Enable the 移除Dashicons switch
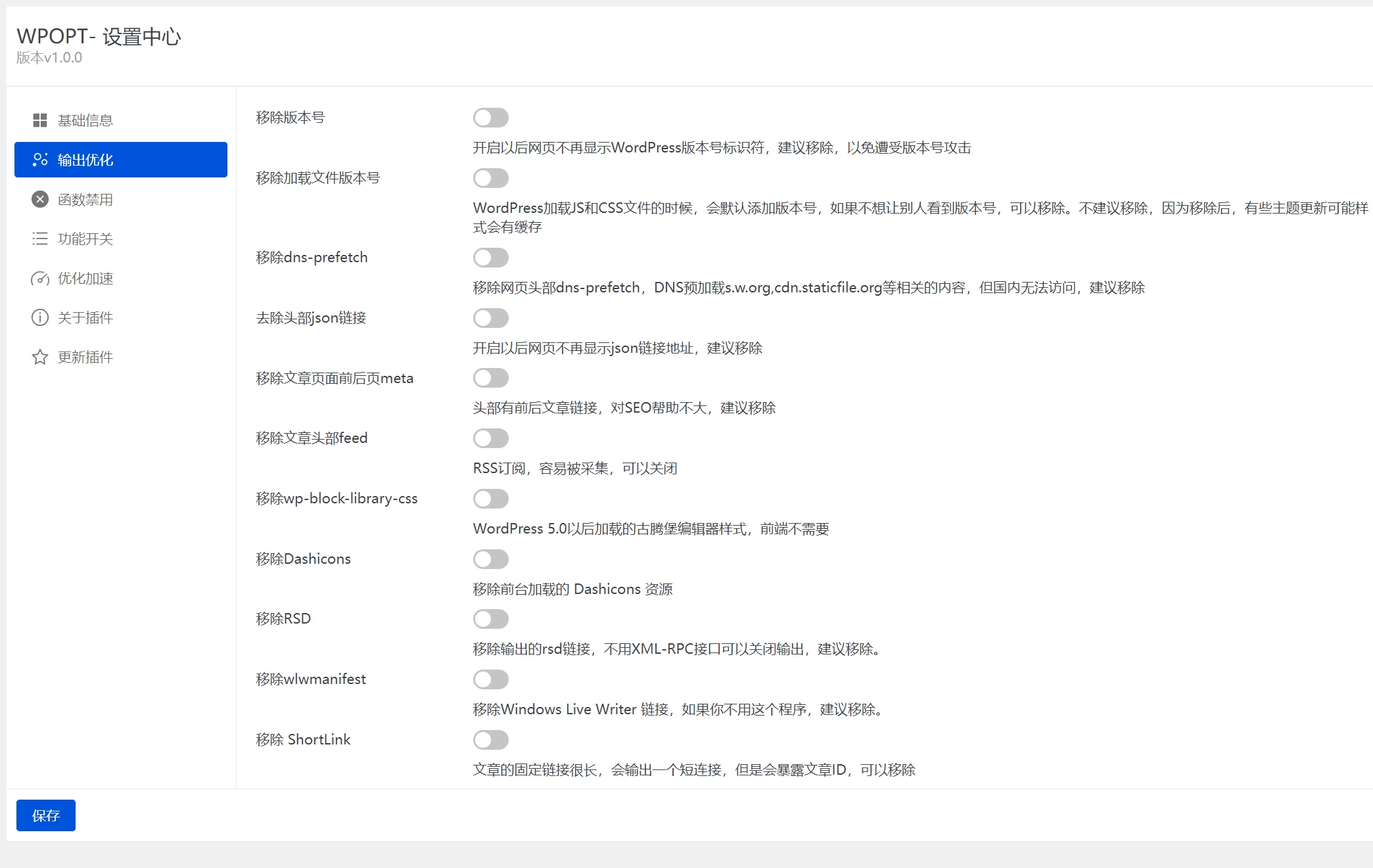 [491, 559]
